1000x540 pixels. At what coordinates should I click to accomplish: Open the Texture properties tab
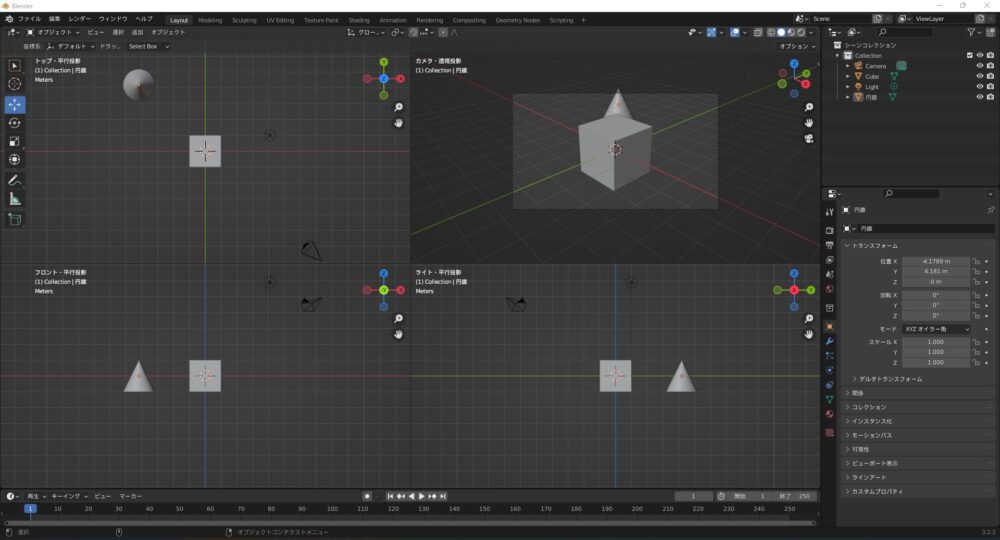[x=829, y=432]
